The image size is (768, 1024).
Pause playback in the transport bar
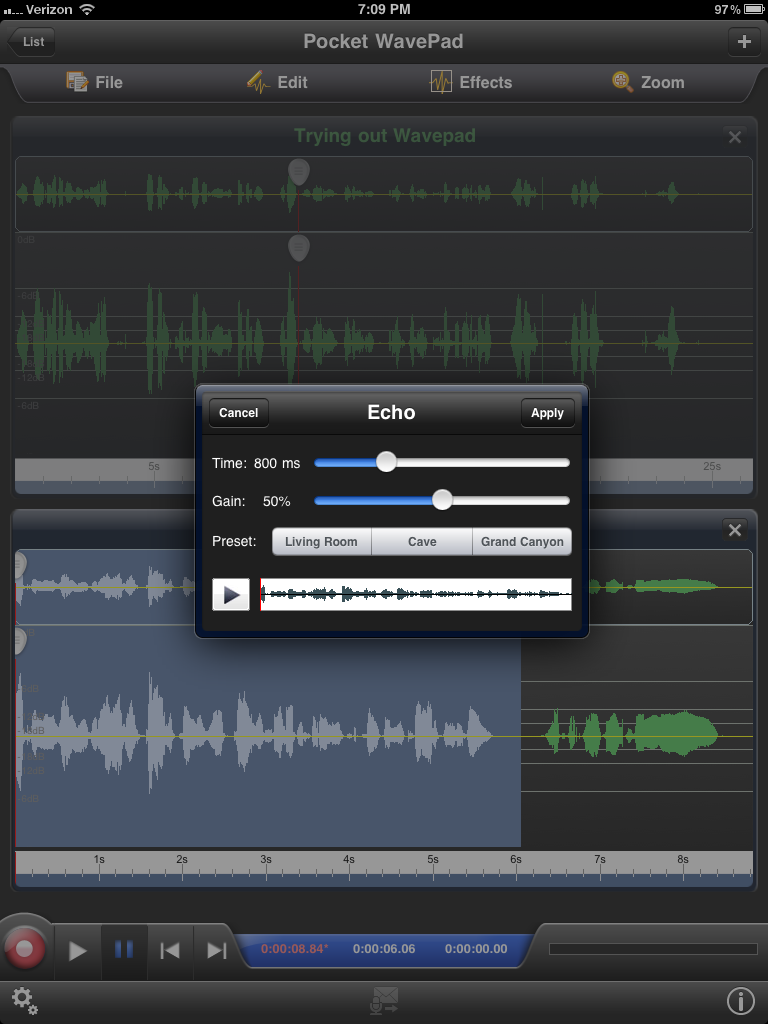click(x=124, y=950)
